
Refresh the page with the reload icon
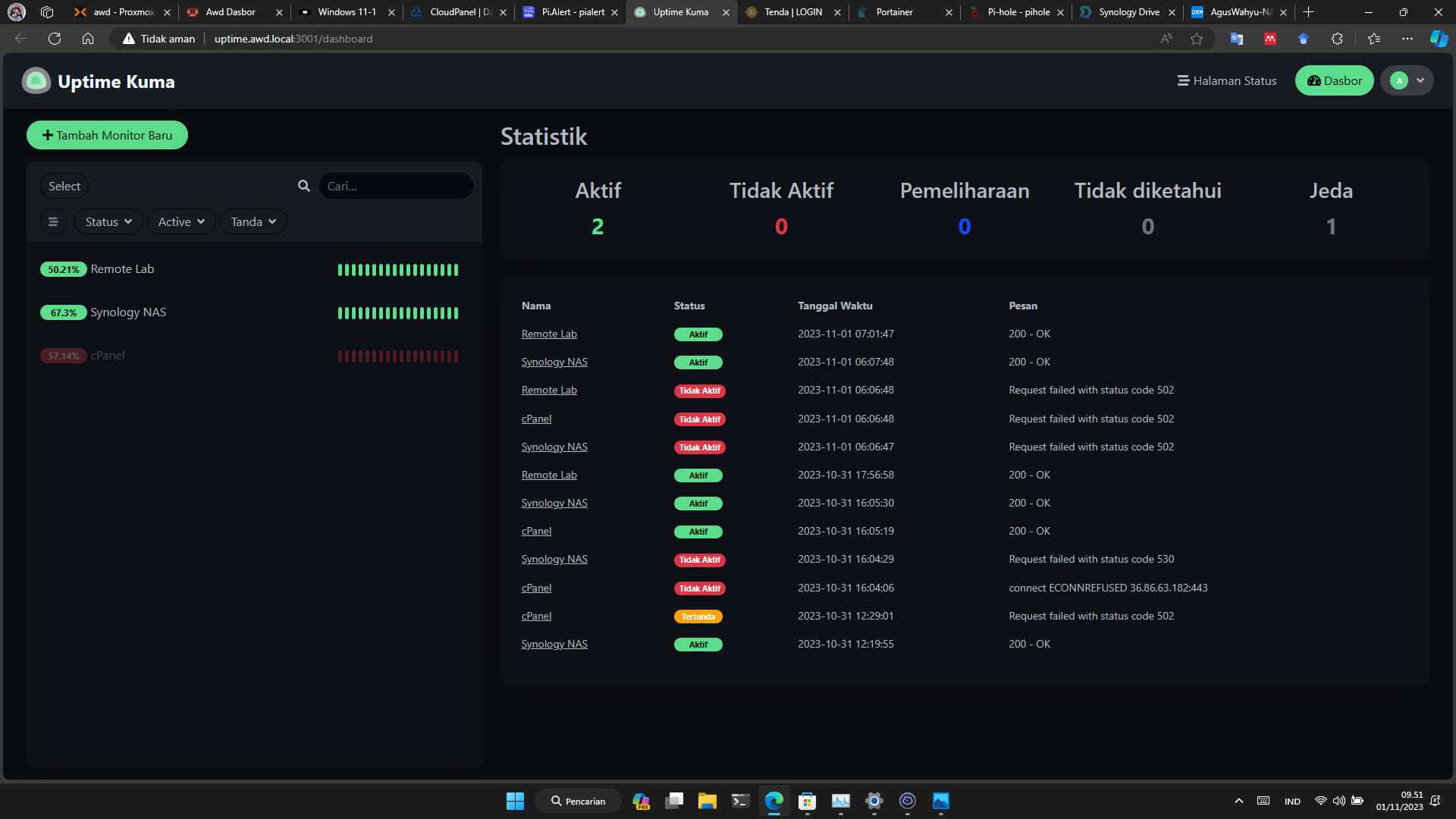pos(55,39)
